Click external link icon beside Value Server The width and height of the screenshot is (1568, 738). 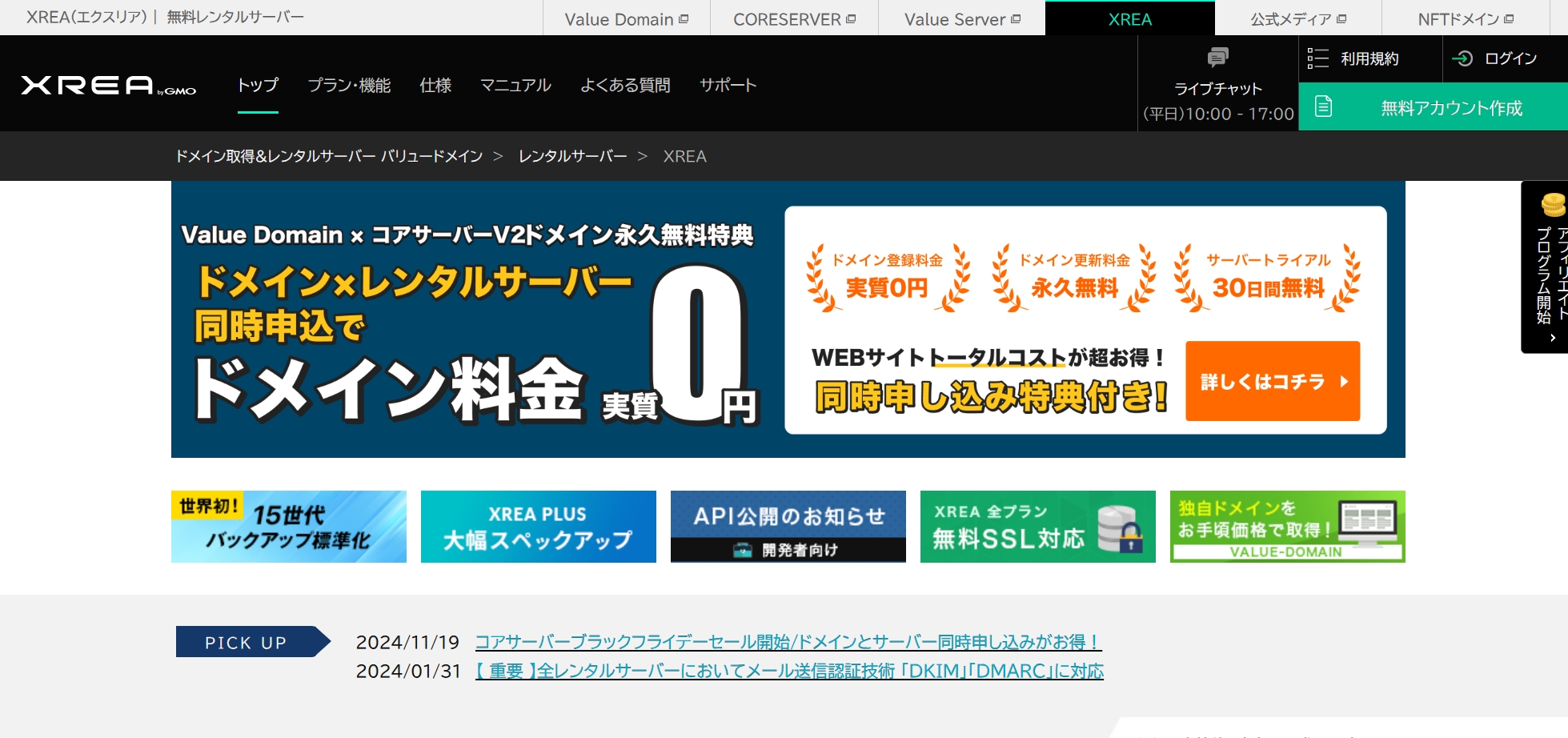click(x=1016, y=19)
